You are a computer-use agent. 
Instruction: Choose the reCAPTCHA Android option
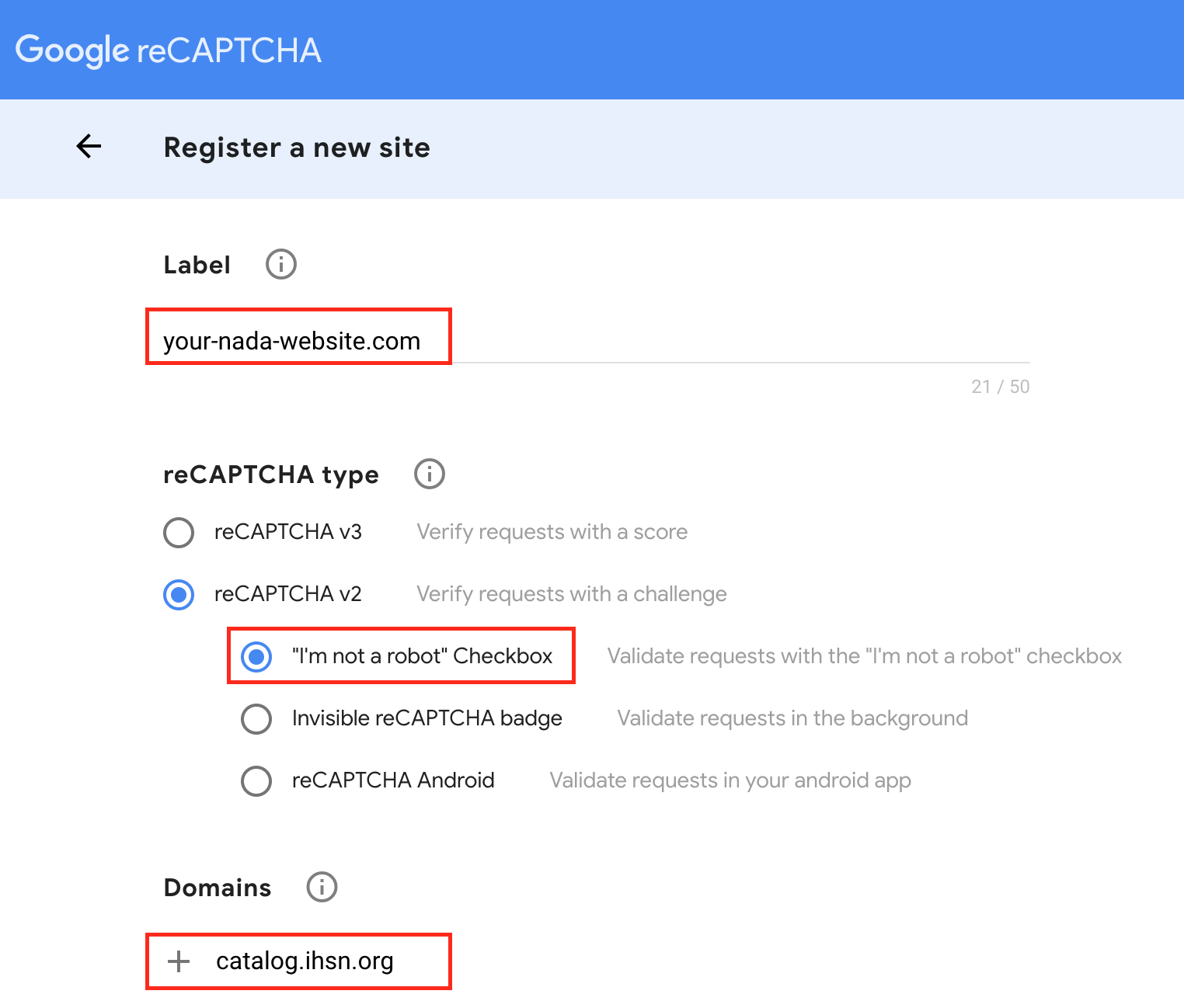[x=256, y=781]
